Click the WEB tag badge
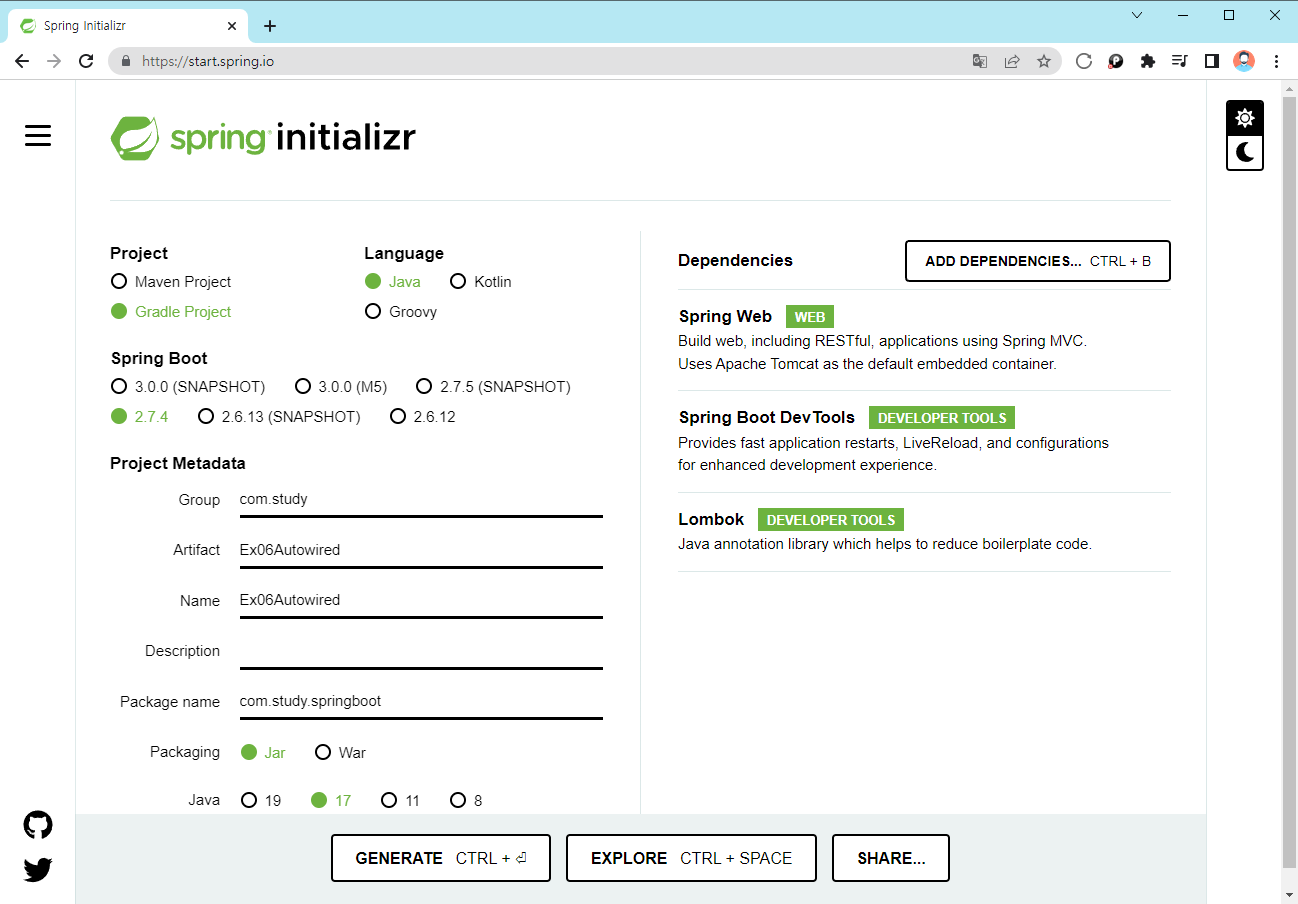This screenshot has width=1298, height=904. (x=810, y=317)
